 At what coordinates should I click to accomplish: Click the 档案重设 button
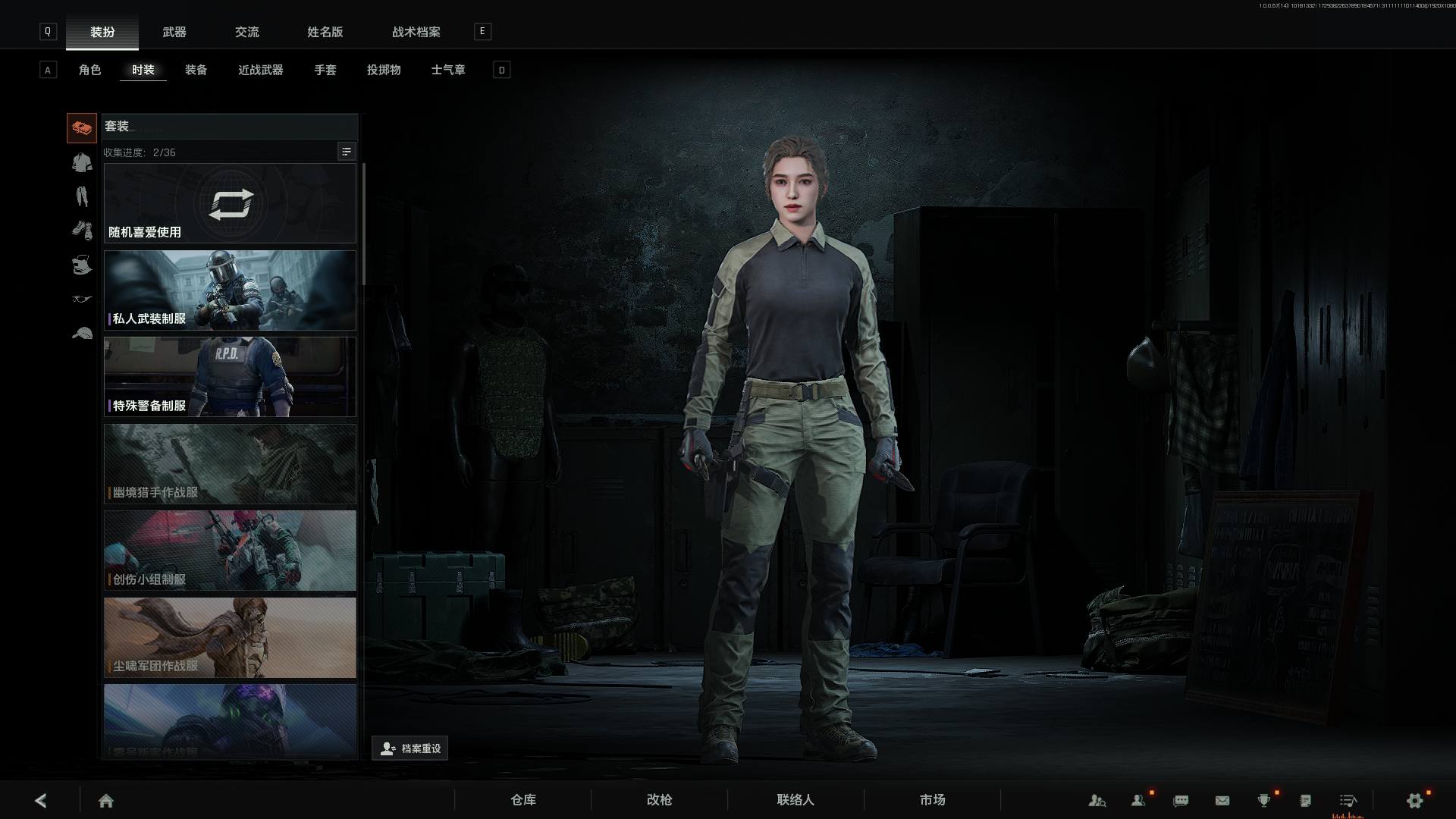tap(410, 748)
